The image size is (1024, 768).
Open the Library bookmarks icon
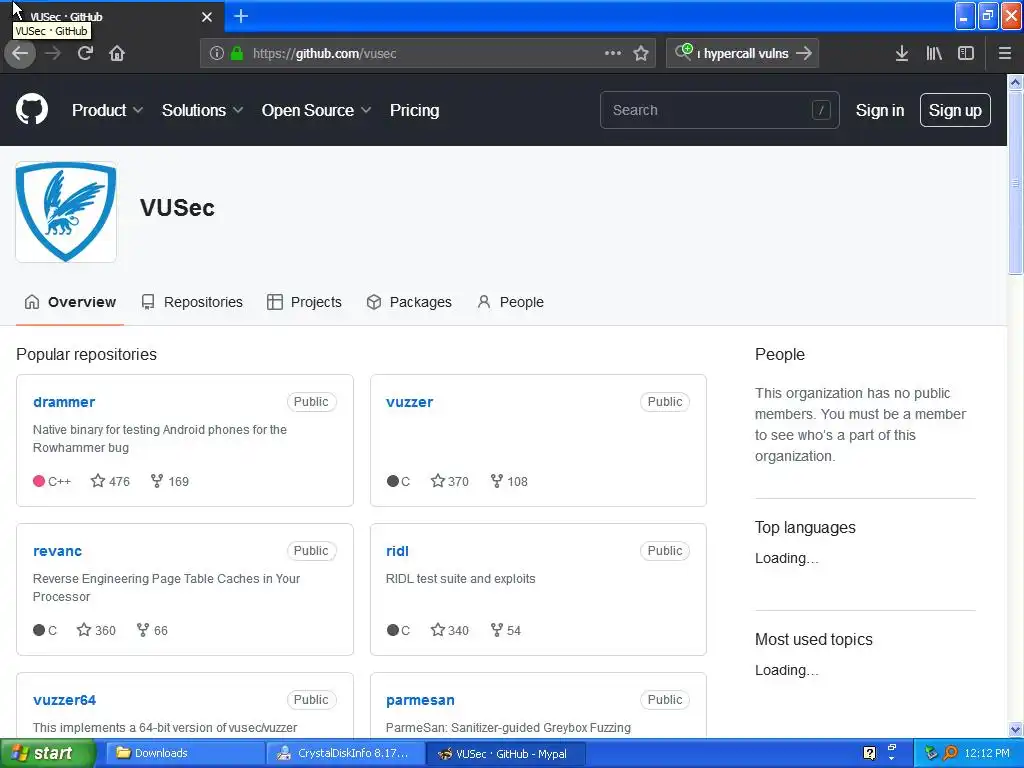pos(934,54)
